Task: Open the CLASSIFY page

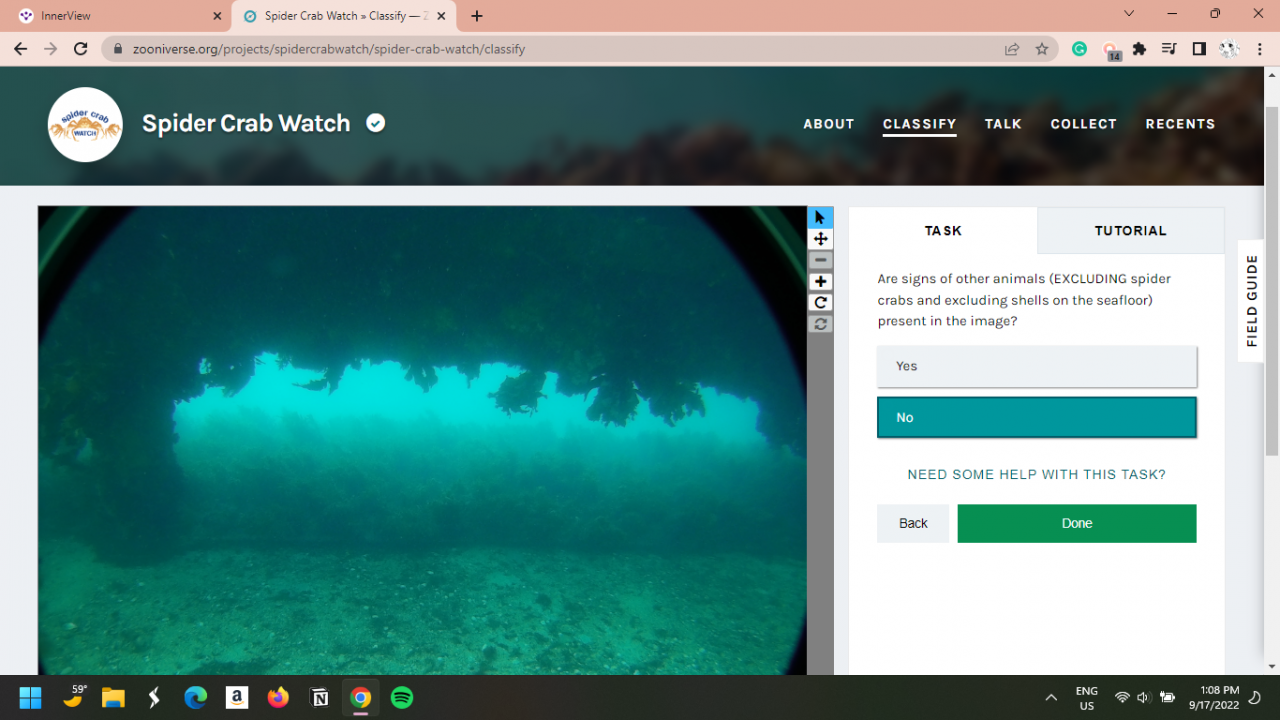Action: coord(919,124)
